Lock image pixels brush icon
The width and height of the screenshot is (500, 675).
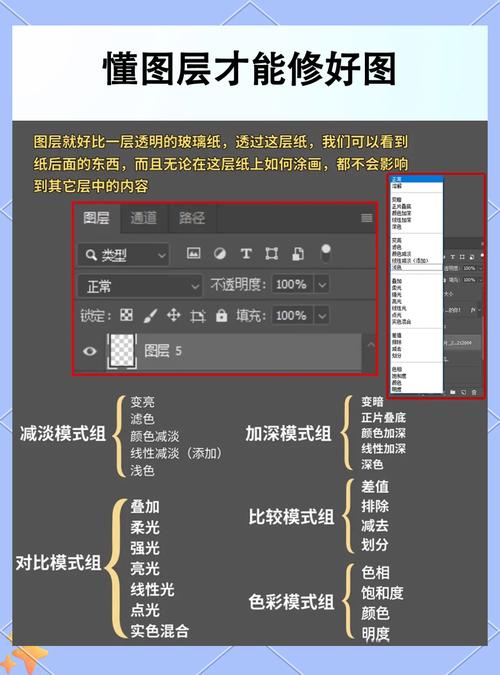pos(150,316)
